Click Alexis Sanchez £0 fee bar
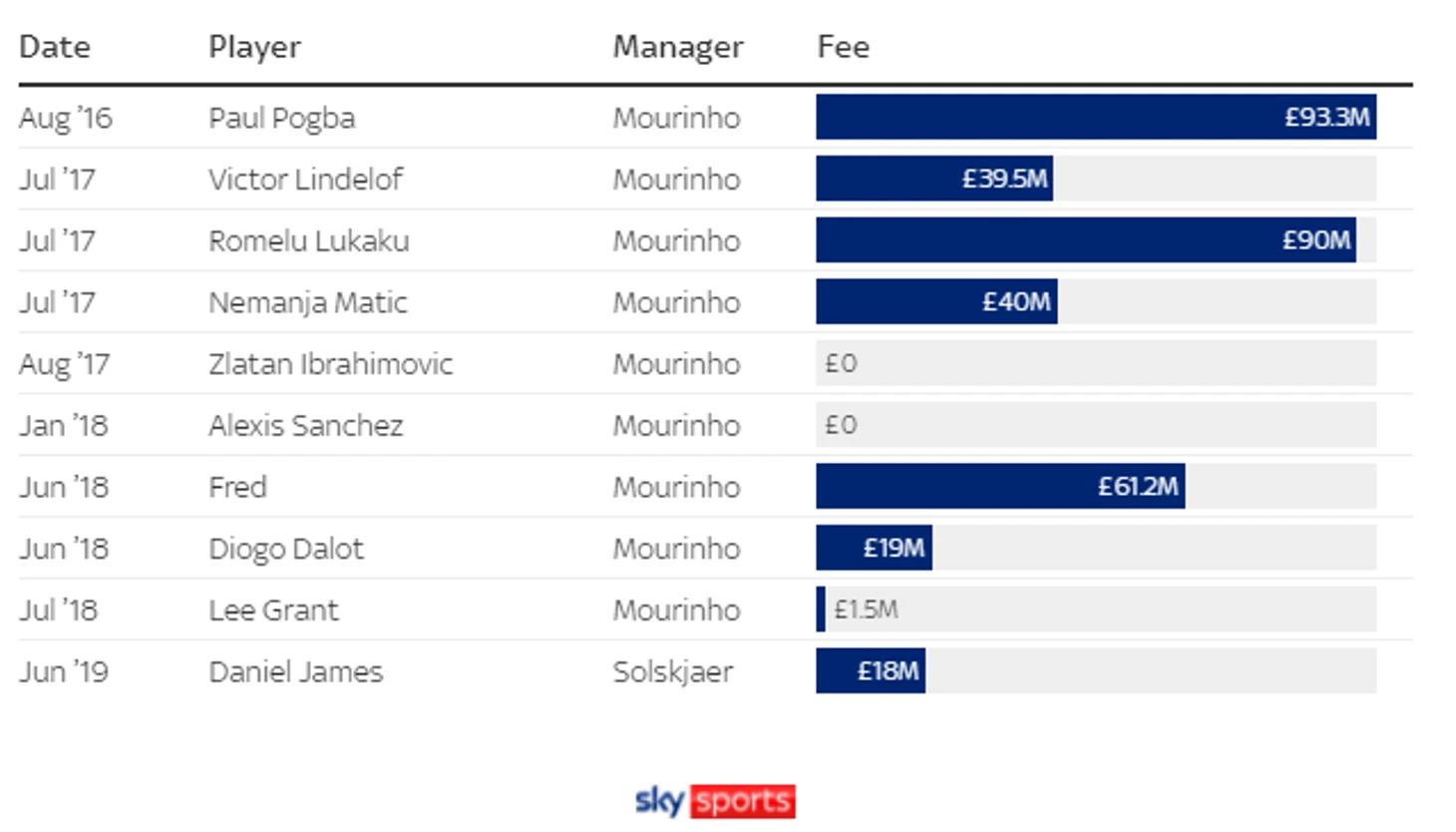1456x832 pixels. tap(1096, 425)
